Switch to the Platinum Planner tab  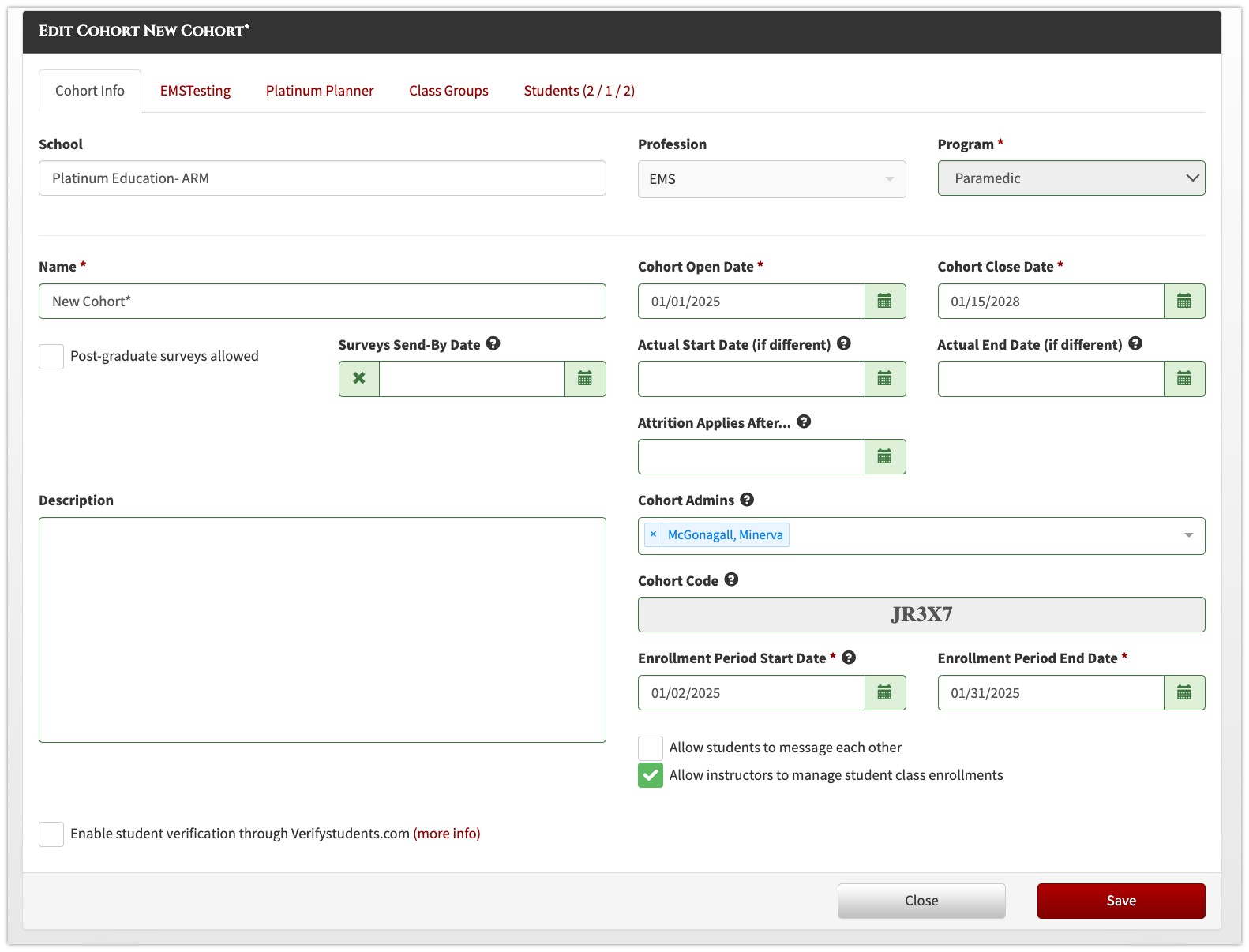point(320,91)
